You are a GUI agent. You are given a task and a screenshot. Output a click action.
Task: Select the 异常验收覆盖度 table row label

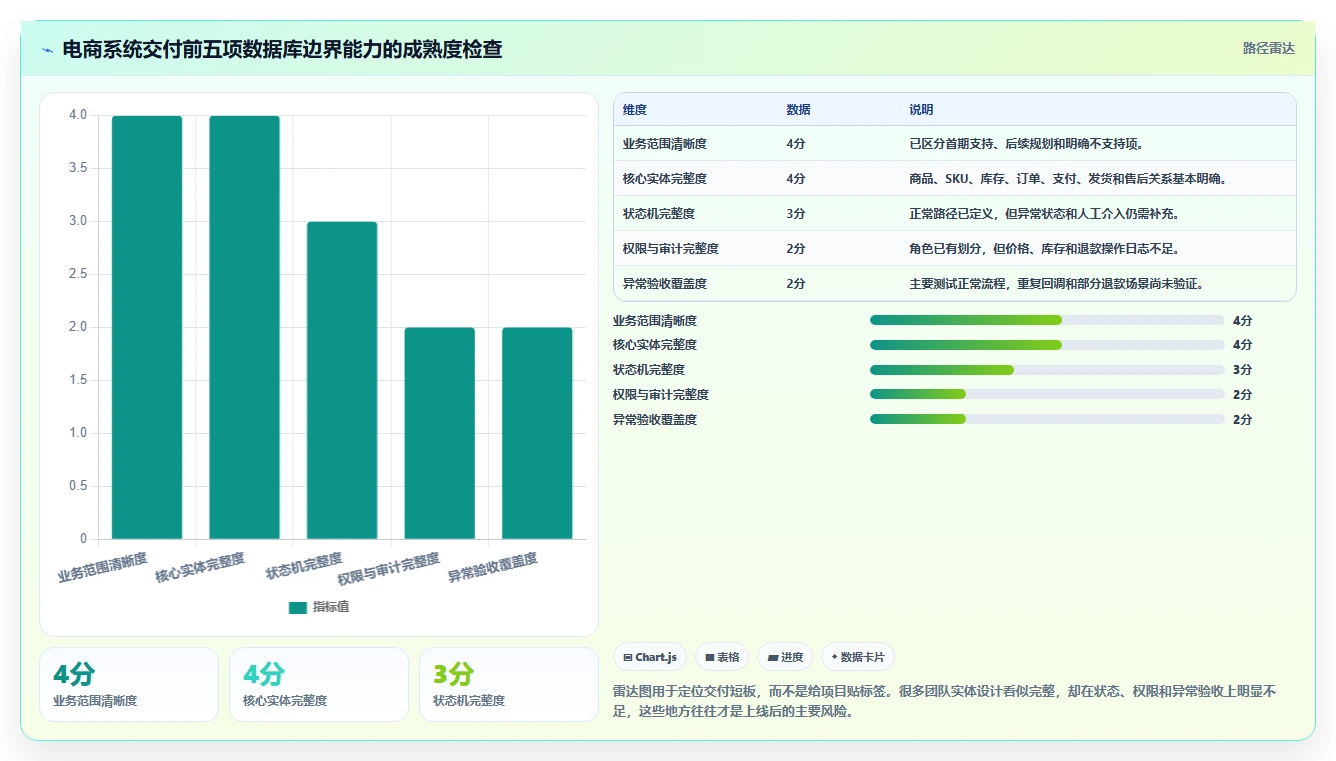[665, 284]
